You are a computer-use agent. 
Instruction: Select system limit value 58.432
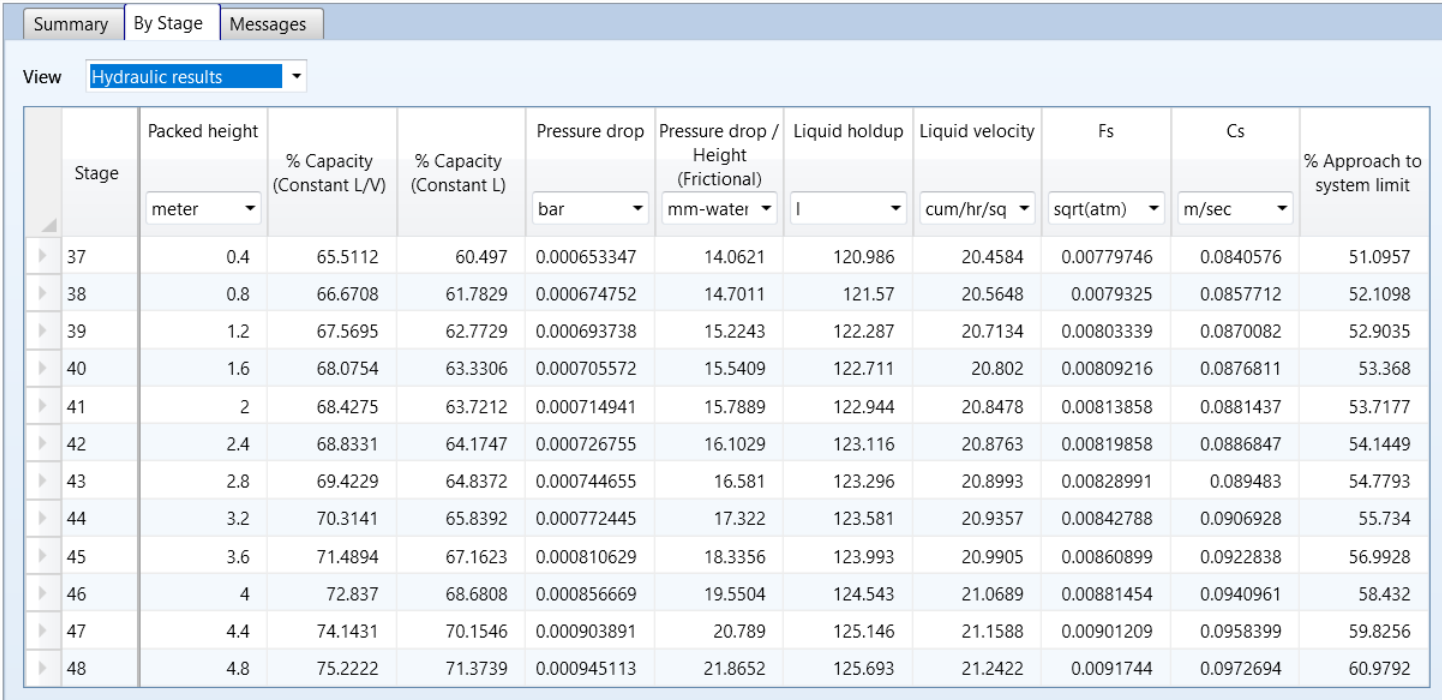tap(1363, 594)
